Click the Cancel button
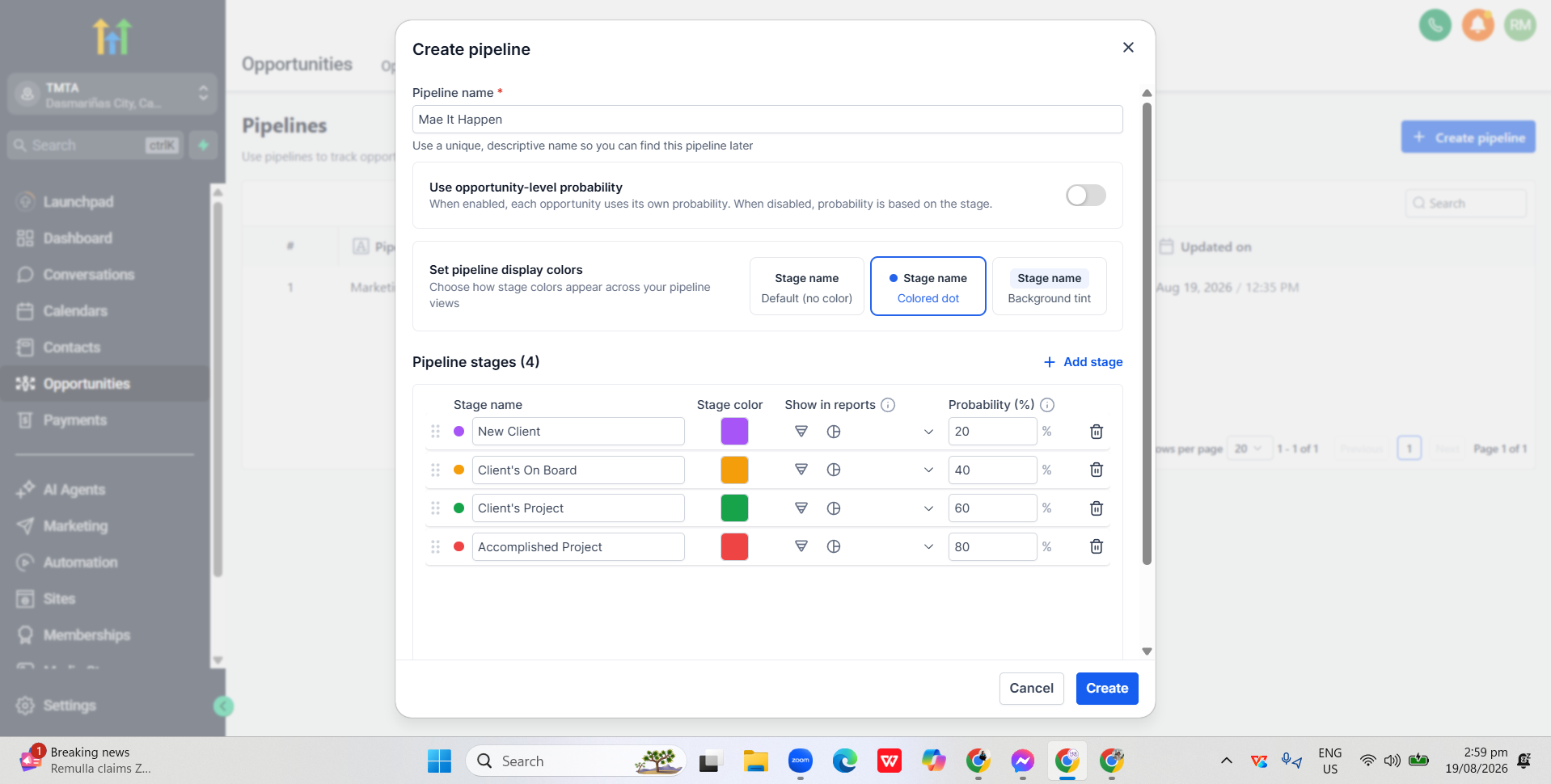Image resolution: width=1551 pixels, height=784 pixels. [x=1031, y=689]
